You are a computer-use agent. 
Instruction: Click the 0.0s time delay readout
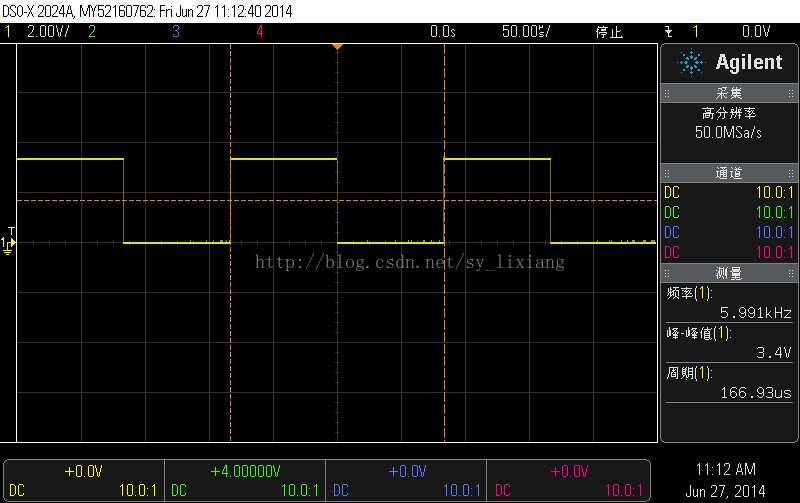pyautogui.click(x=442, y=32)
